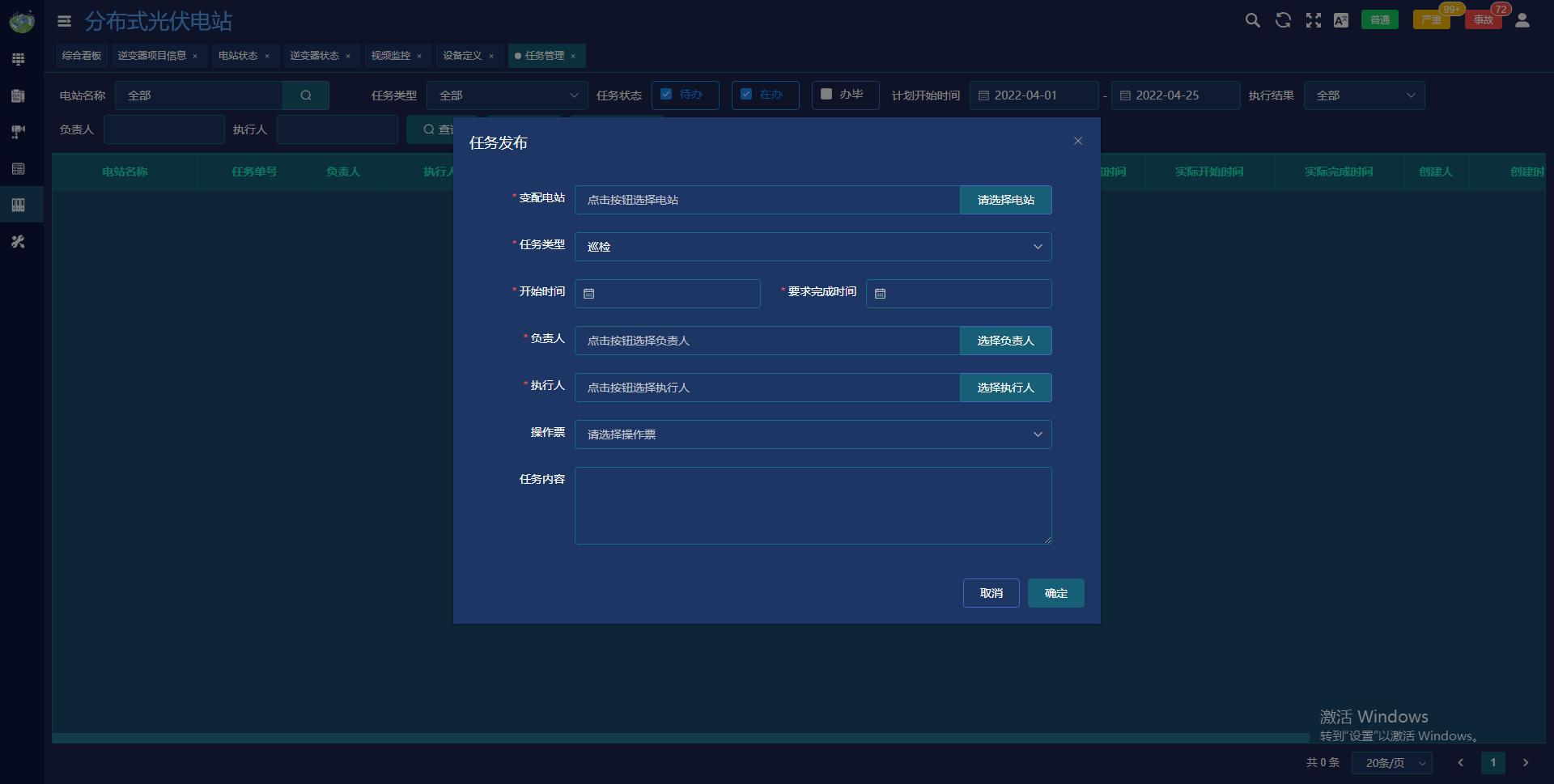The height and width of the screenshot is (784, 1554).
Task: Open the 事故 red alarm badge
Action: tap(1484, 20)
